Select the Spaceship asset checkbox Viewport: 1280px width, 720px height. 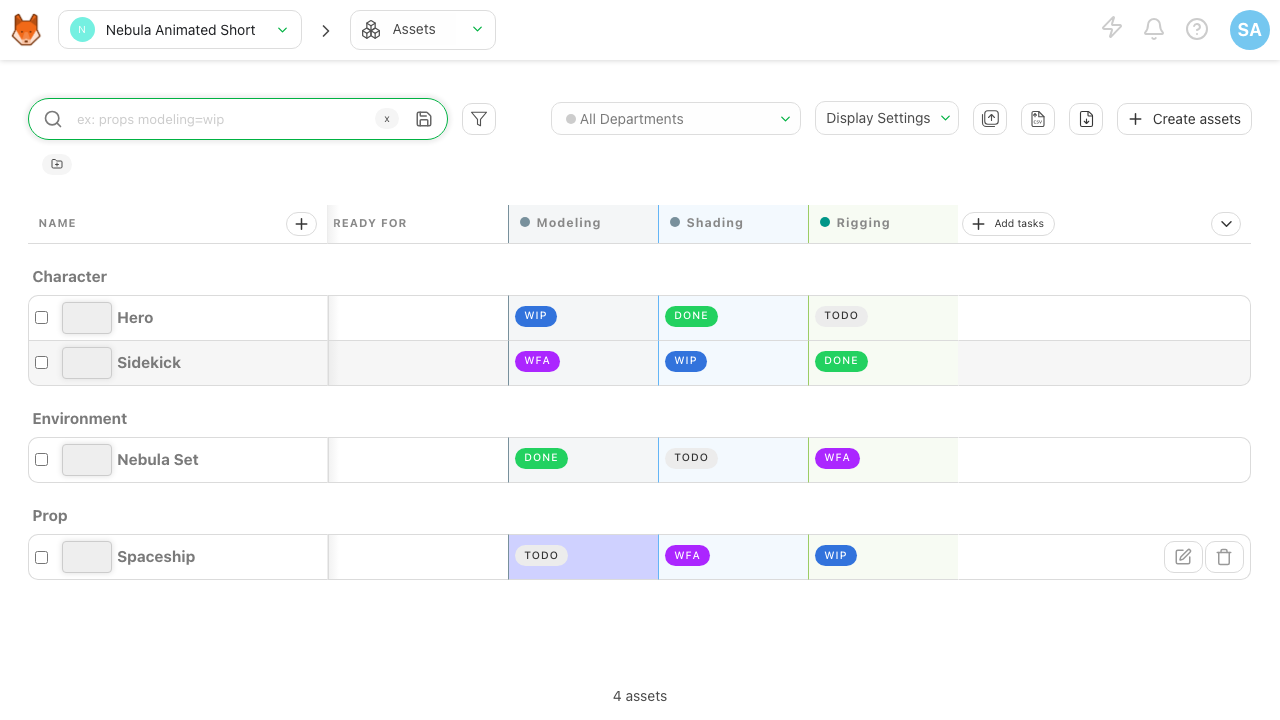point(42,557)
